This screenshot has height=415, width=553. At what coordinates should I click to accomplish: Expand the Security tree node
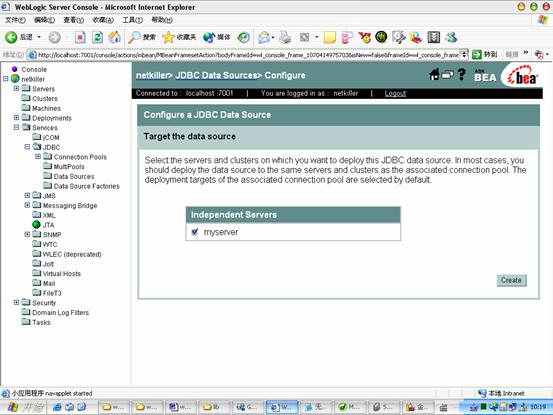click(16, 302)
